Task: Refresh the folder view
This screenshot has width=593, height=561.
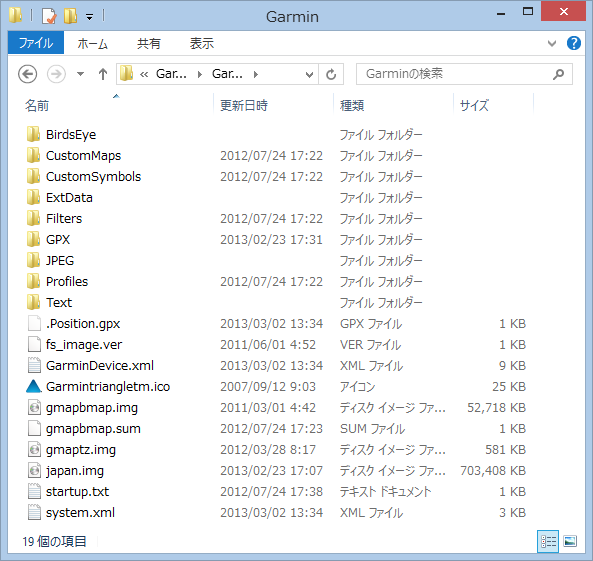Action: (x=331, y=74)
